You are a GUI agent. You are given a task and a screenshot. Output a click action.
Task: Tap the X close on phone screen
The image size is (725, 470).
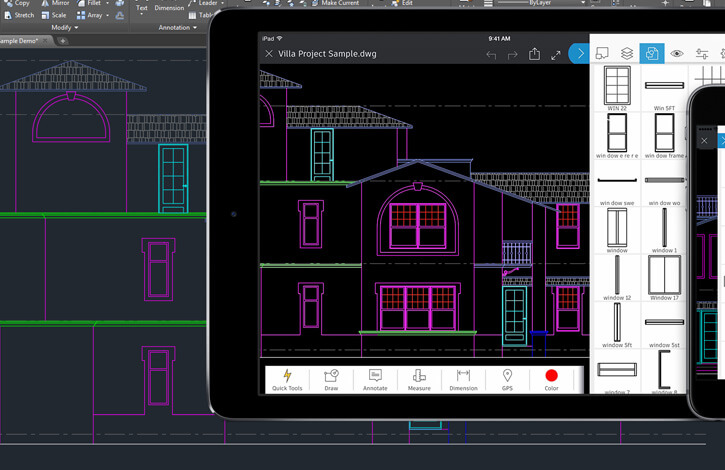tap(704, 141)
